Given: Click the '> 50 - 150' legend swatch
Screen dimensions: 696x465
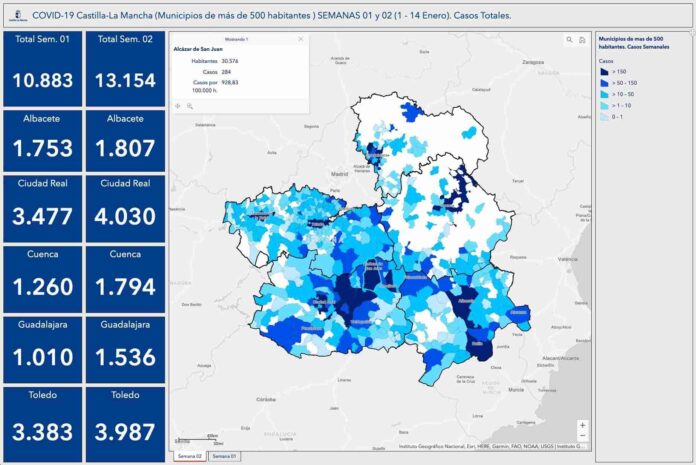Looking at the screenshot, I should (x=606, y=83).
